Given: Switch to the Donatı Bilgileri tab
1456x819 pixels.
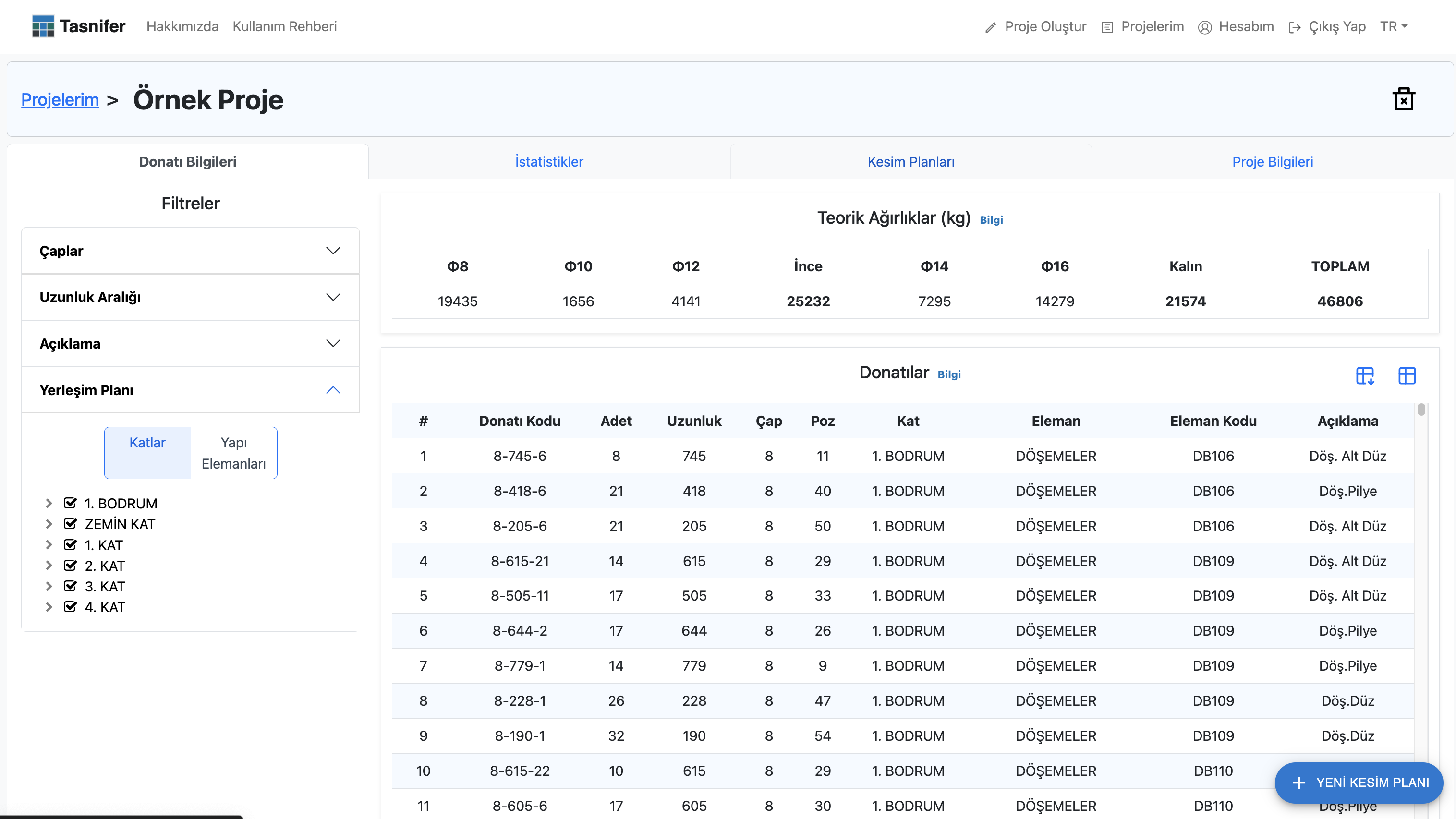Looking at the screenshot, I should click(x=188, y=162).
